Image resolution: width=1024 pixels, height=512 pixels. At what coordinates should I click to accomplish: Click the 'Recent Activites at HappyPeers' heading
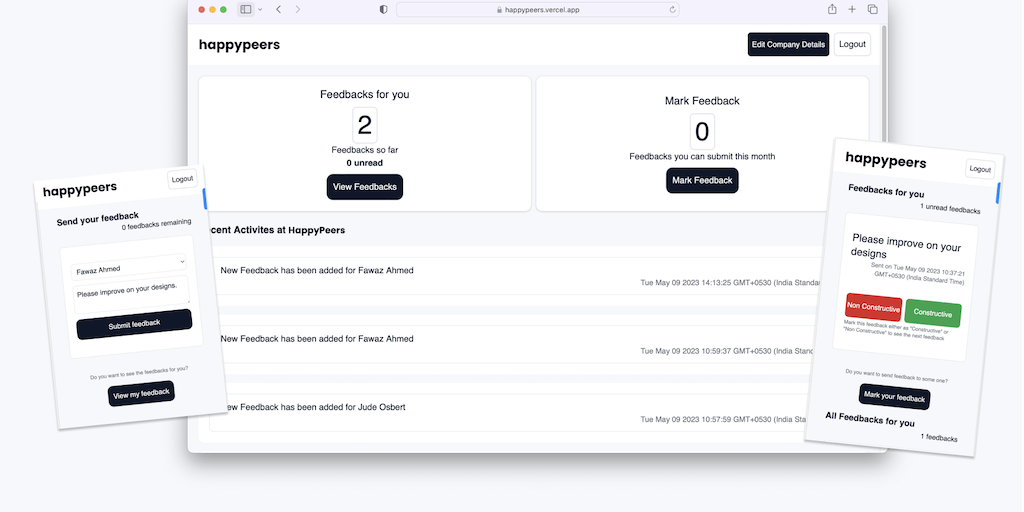click(276, 231)
